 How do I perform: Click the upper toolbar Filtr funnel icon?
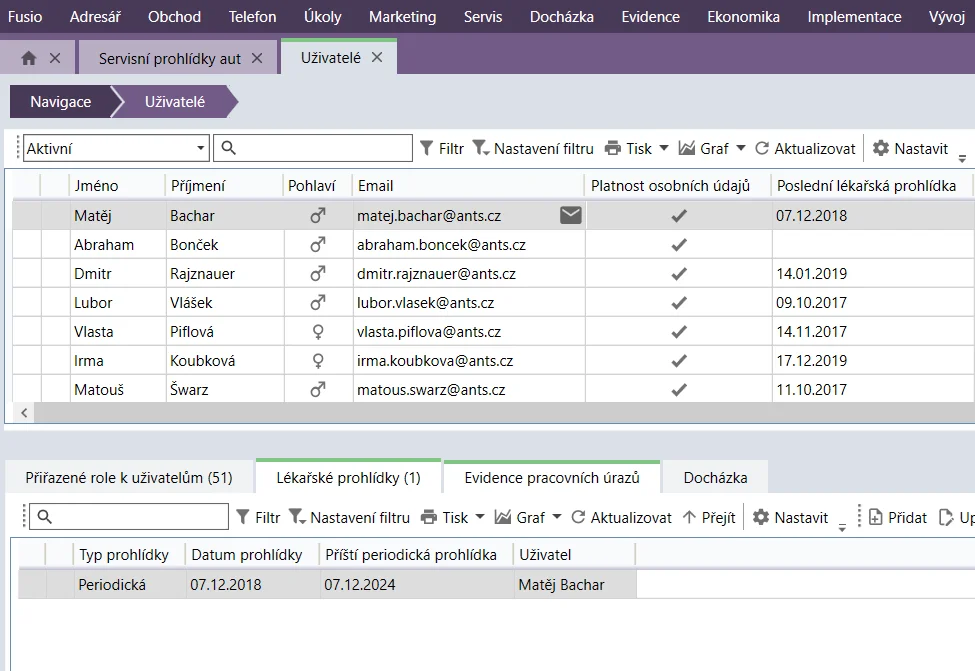[427, 148]
